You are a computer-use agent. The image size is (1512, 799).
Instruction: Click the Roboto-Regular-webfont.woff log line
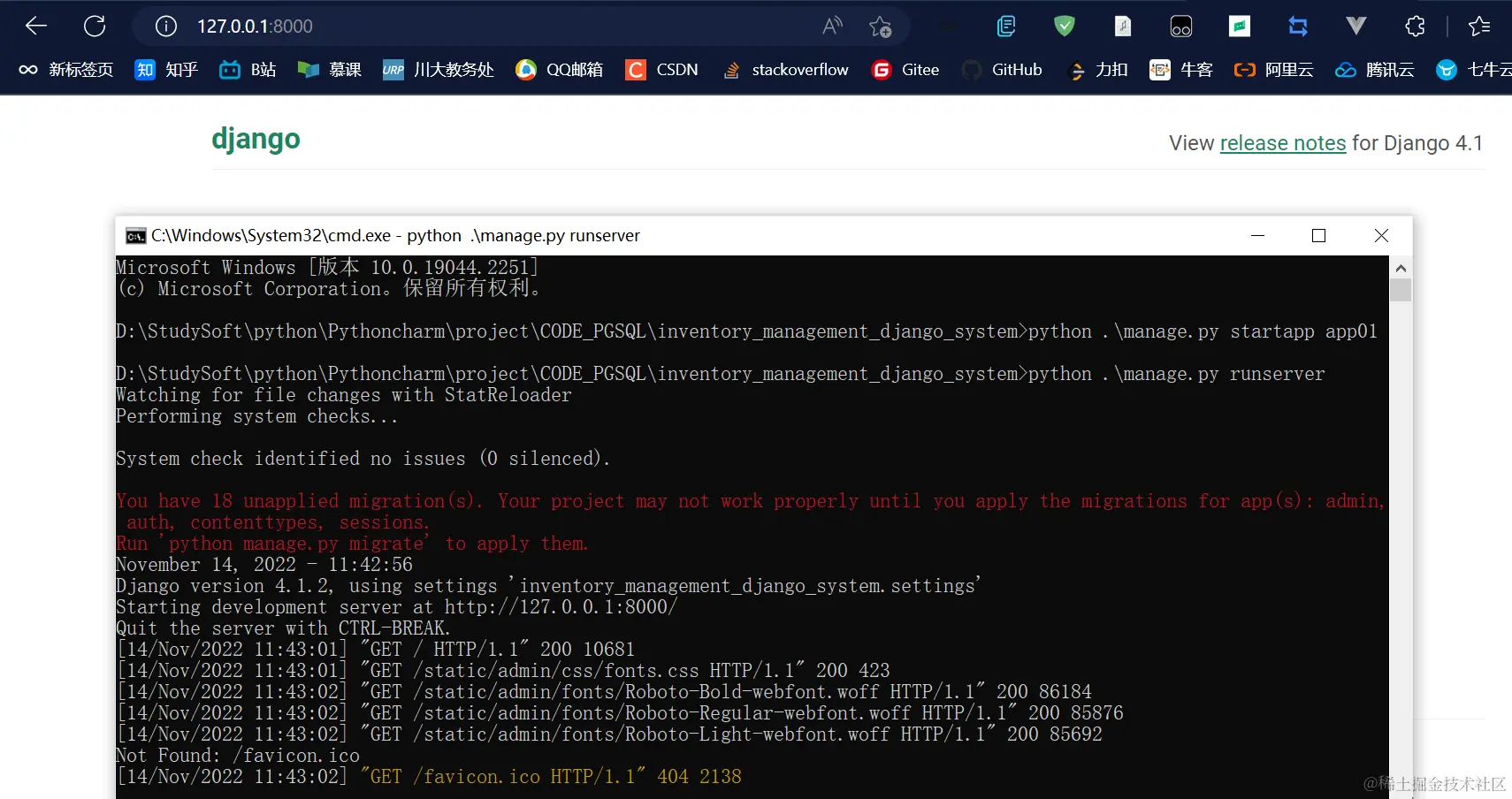620,713
